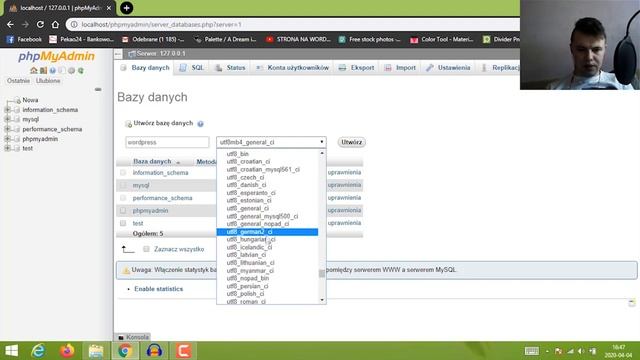
Task: Open Windows Start menu
Action: coord(11,351)
